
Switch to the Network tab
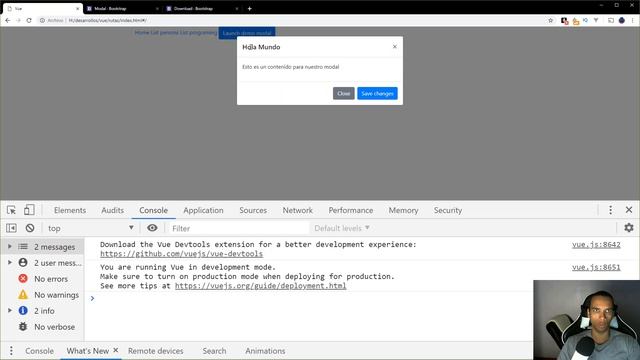[298, 210]
